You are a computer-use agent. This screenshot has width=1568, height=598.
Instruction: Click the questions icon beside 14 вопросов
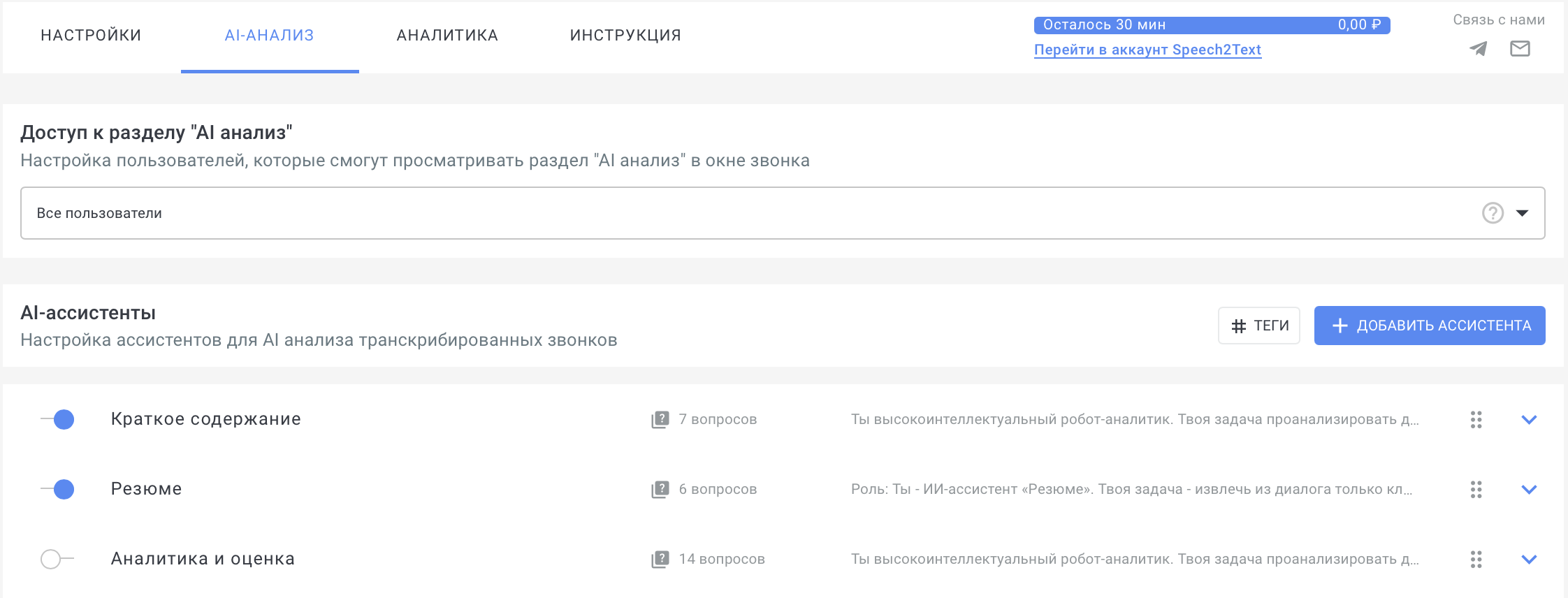pos(660,559)
